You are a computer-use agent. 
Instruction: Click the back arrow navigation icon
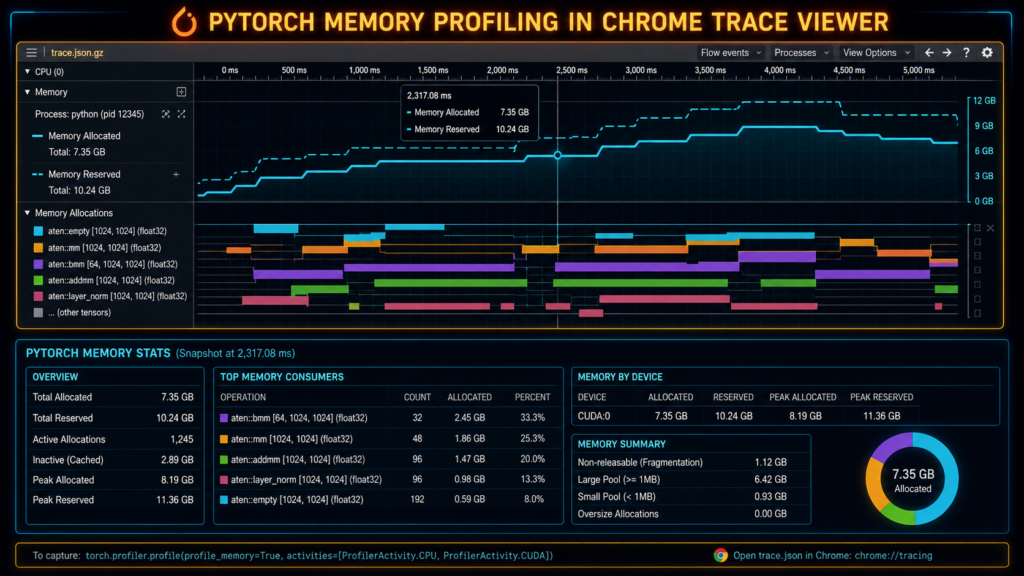click(929, 52)
